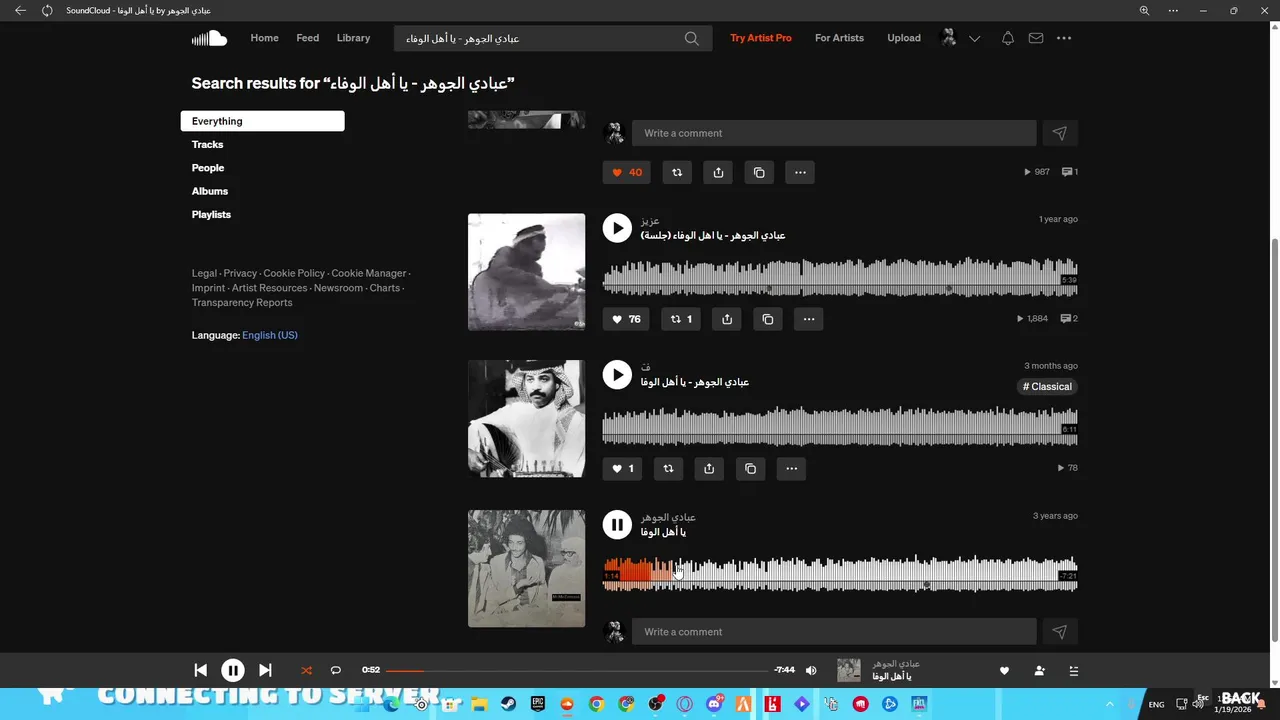Open Discord from the taskbar
Image resolution: width=1280 pixels, height=720 pixels.
tap(715, 704)
